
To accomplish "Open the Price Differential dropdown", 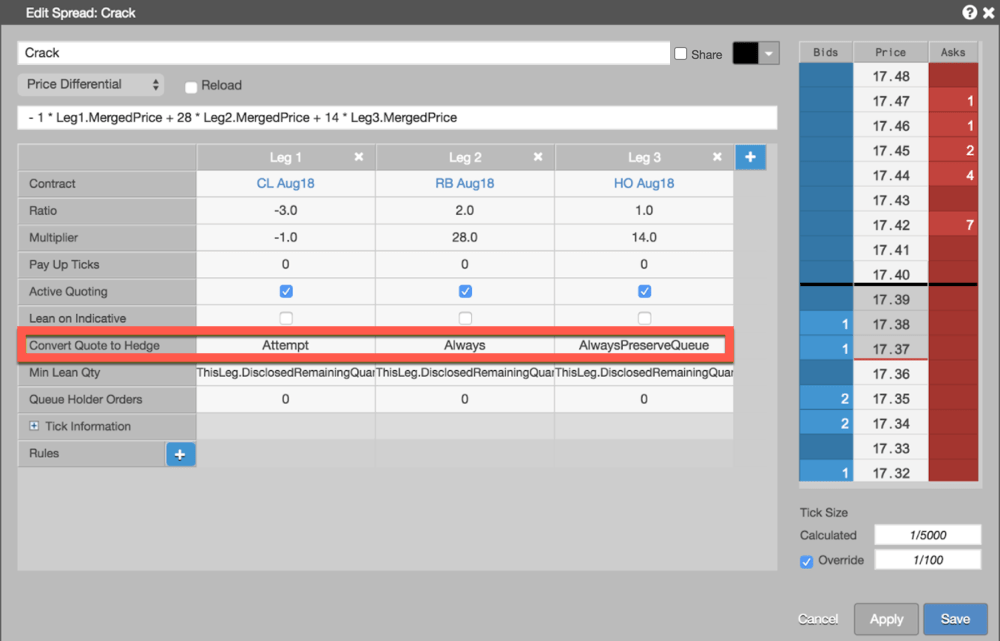I will point(91,85).
